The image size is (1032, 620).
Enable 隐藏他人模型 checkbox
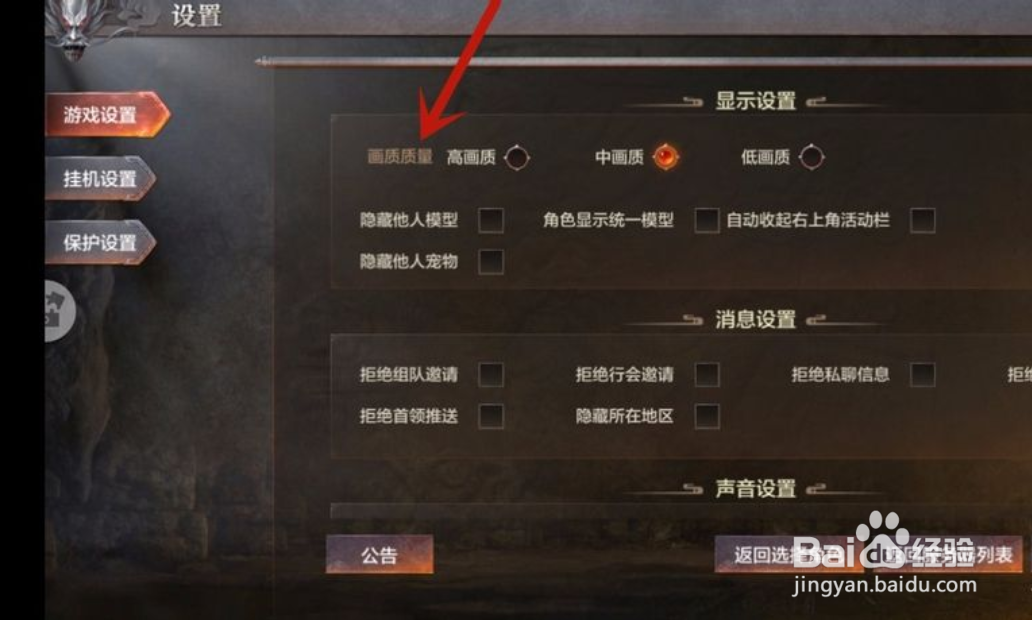pos(491,220)
